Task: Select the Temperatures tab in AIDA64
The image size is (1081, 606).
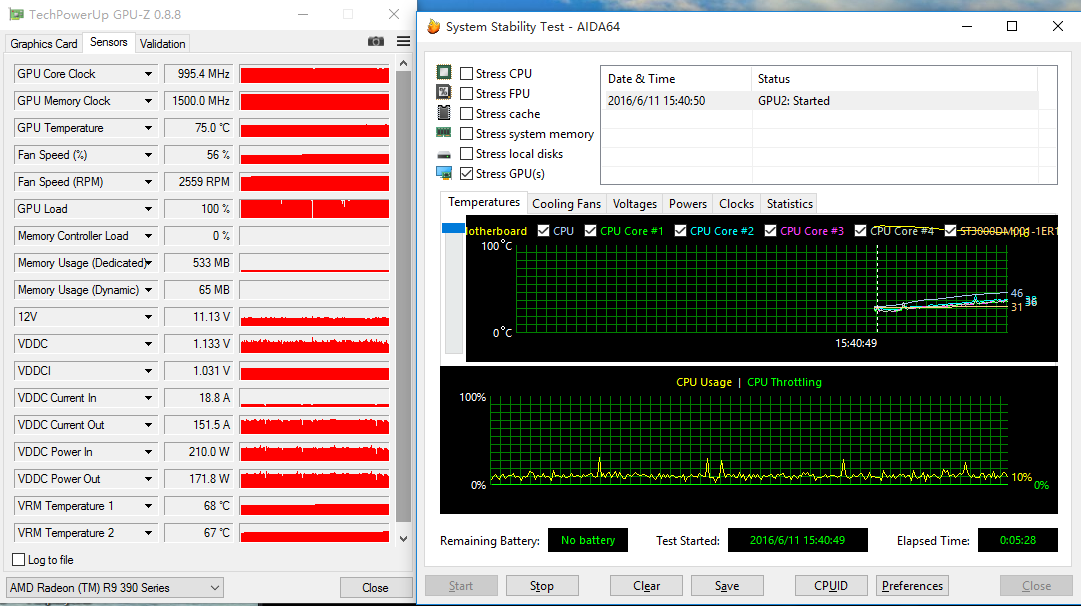Action: [484, 202]
